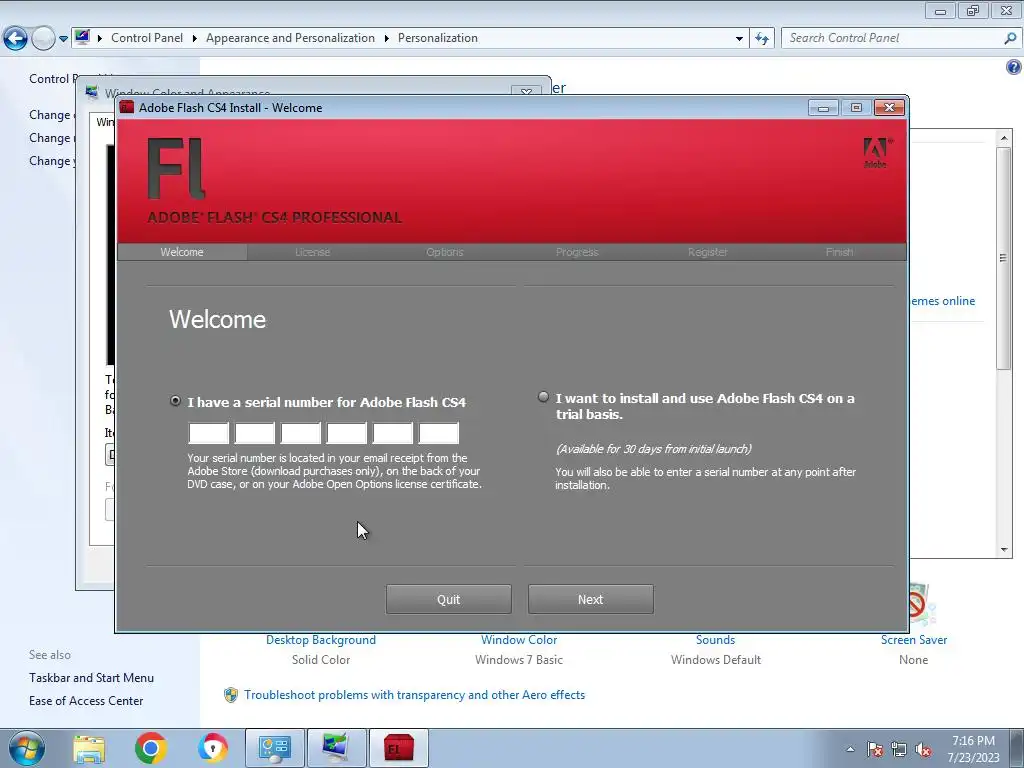Open Taskbar and Start Menu link
Image resolution: width=1024 pixels, height=768 pixels.
[91, 678]
